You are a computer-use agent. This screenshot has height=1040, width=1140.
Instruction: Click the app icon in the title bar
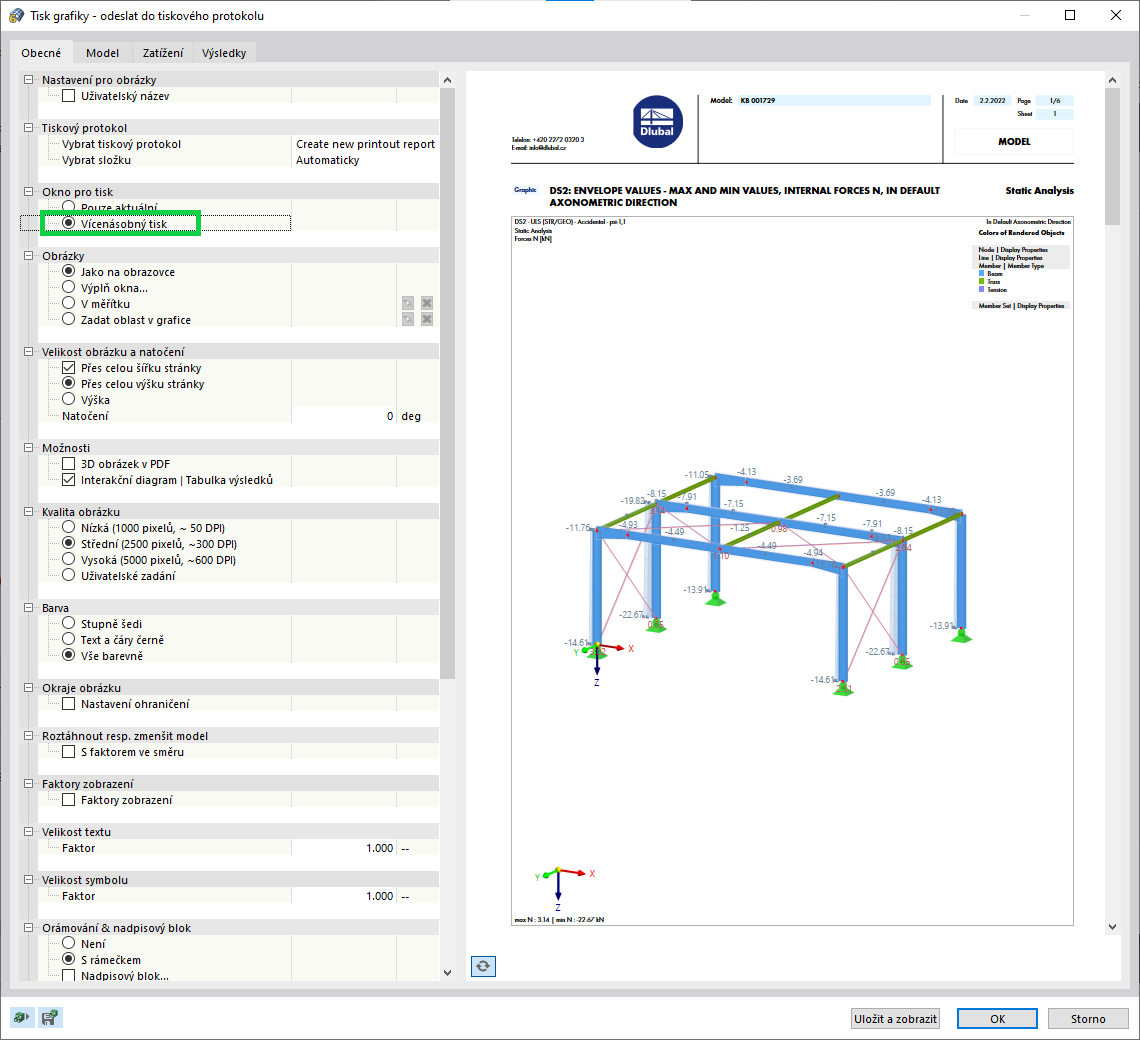click(x=16, y=15)
